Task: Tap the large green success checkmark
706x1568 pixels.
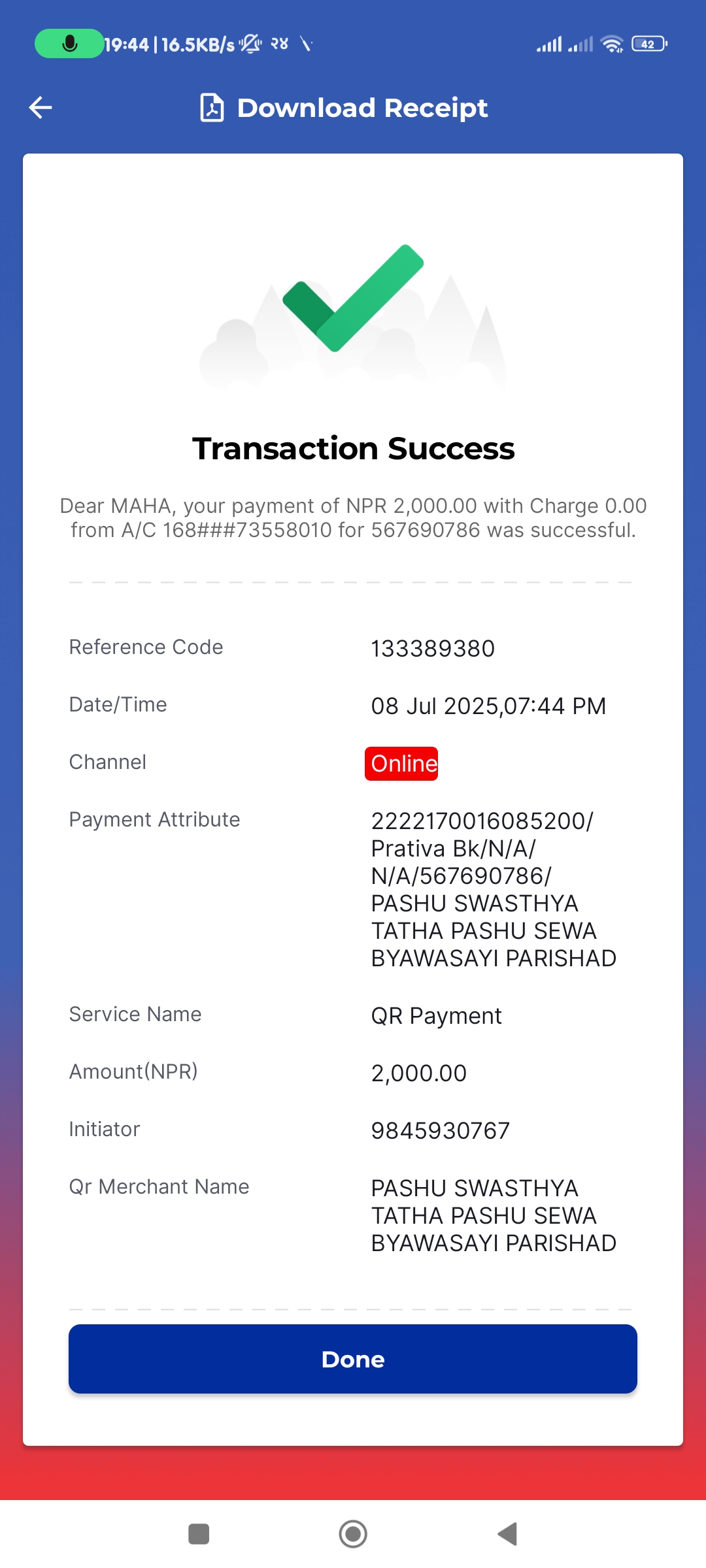Action: click(353, 298)
